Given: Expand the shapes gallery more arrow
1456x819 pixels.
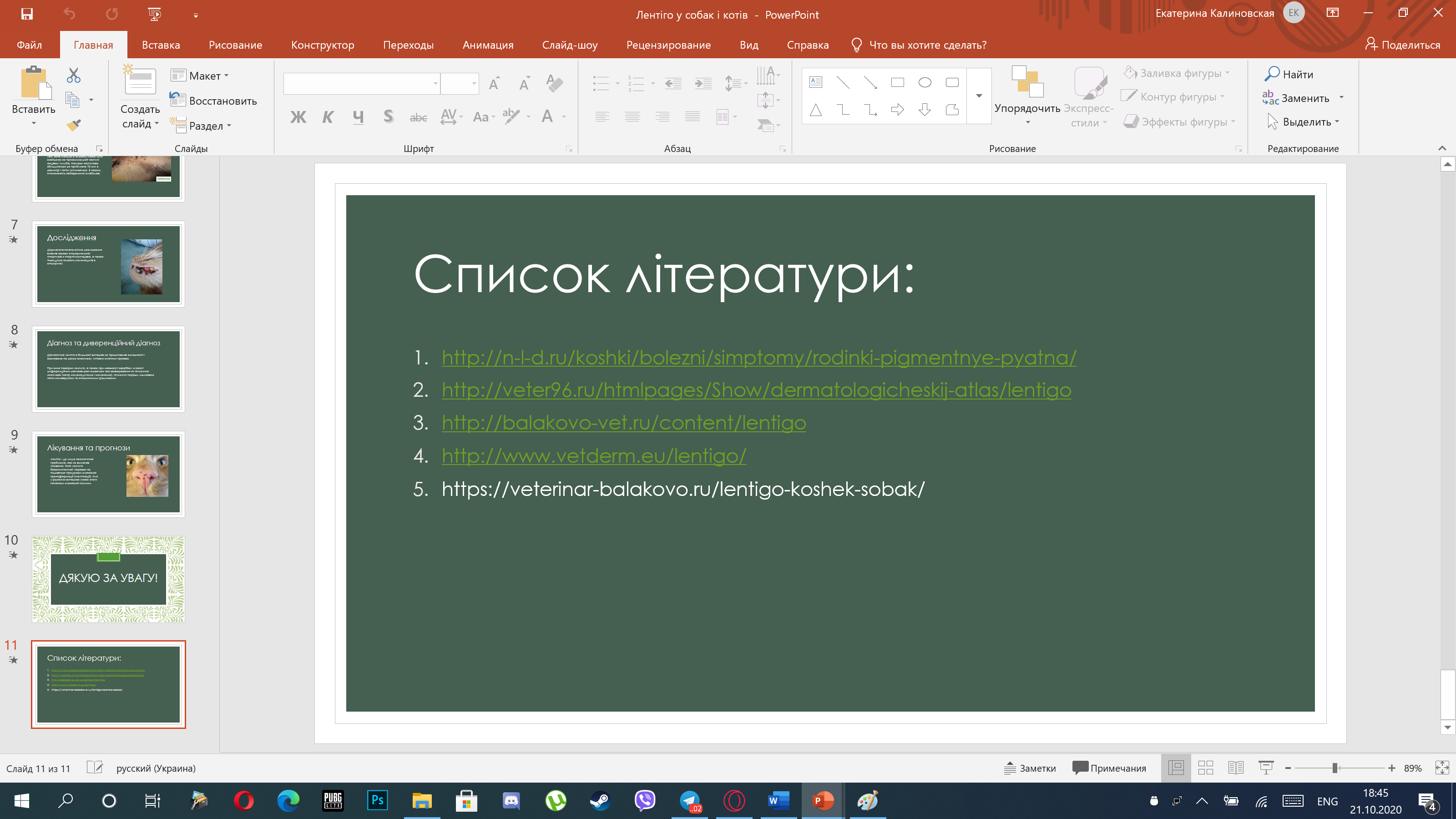Looking at the screenshot, I should point(979,96).
